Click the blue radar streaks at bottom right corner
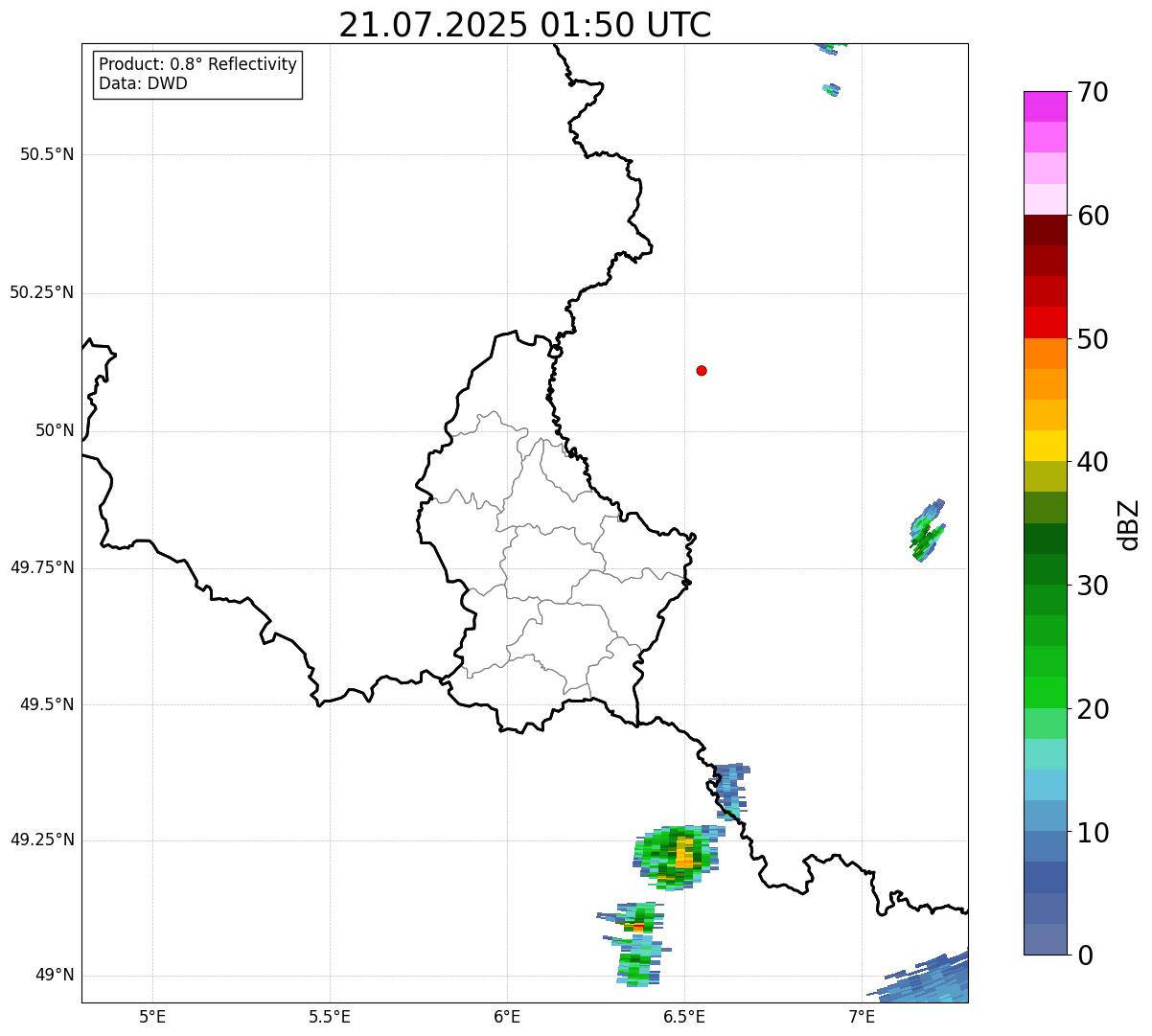1152x1036 pixels. click(x=920, y=978)
